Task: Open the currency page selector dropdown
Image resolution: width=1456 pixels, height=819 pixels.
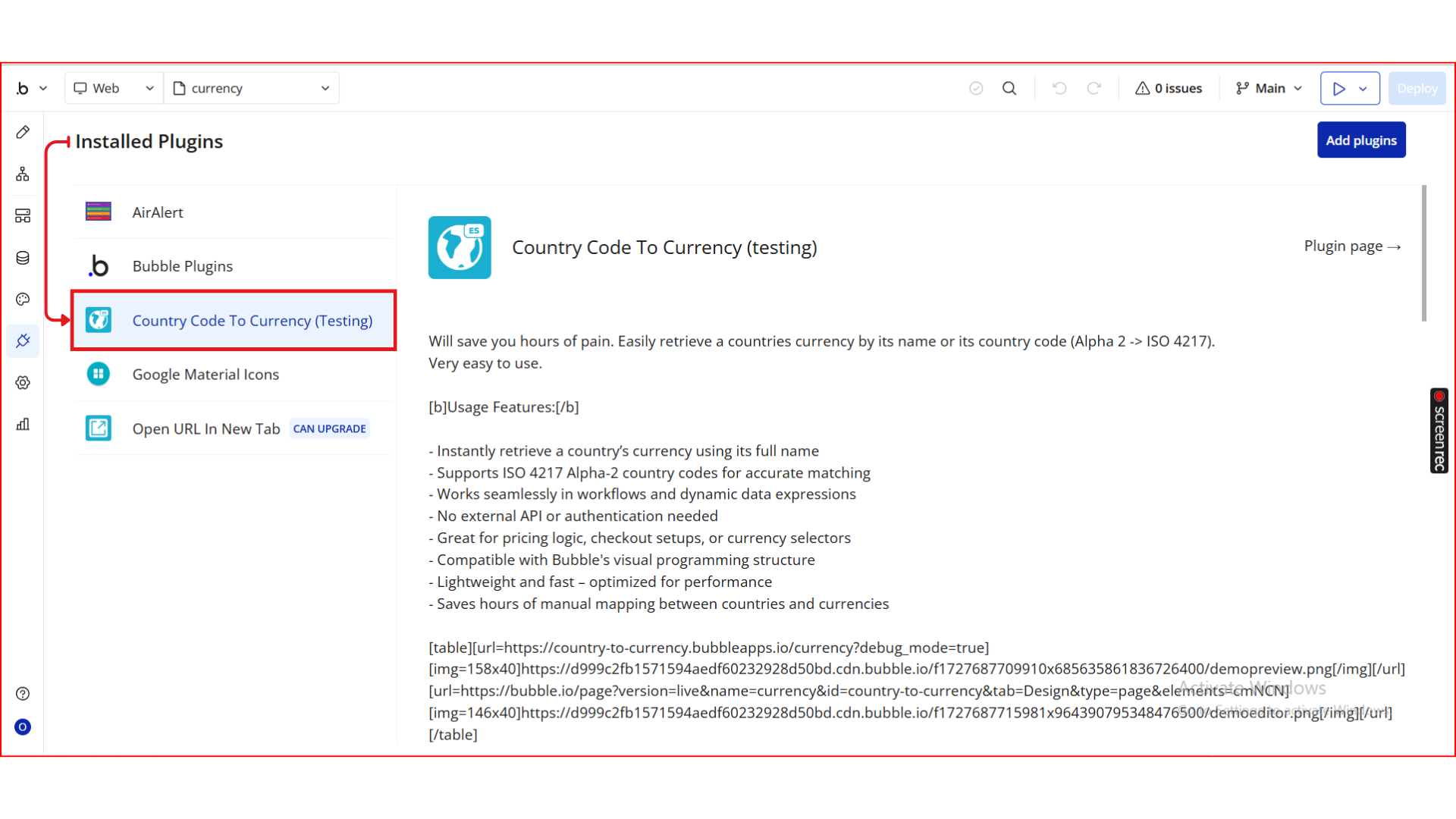Action: [252, 89]
